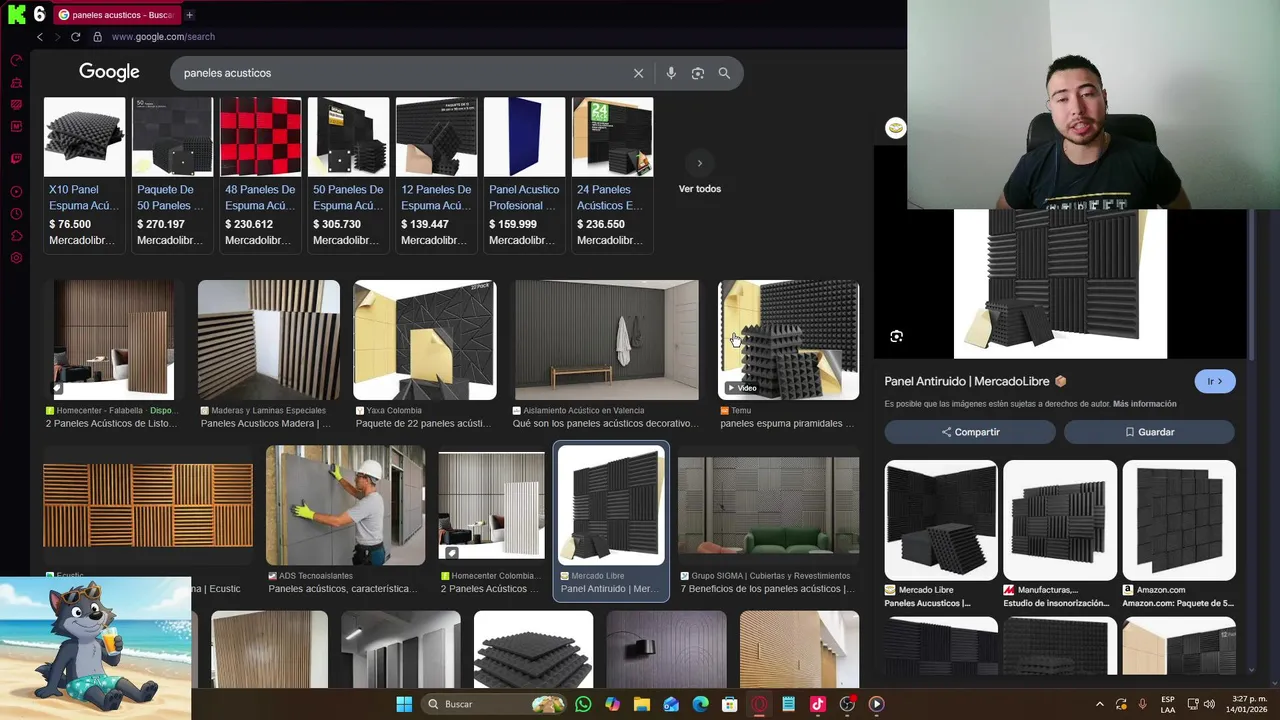The height and width of the screenshot is (720, 1280).
Task: Open Temu 'paneles espuma piramidales' video result
Action: pyautogui.click(x=788, y=340)
